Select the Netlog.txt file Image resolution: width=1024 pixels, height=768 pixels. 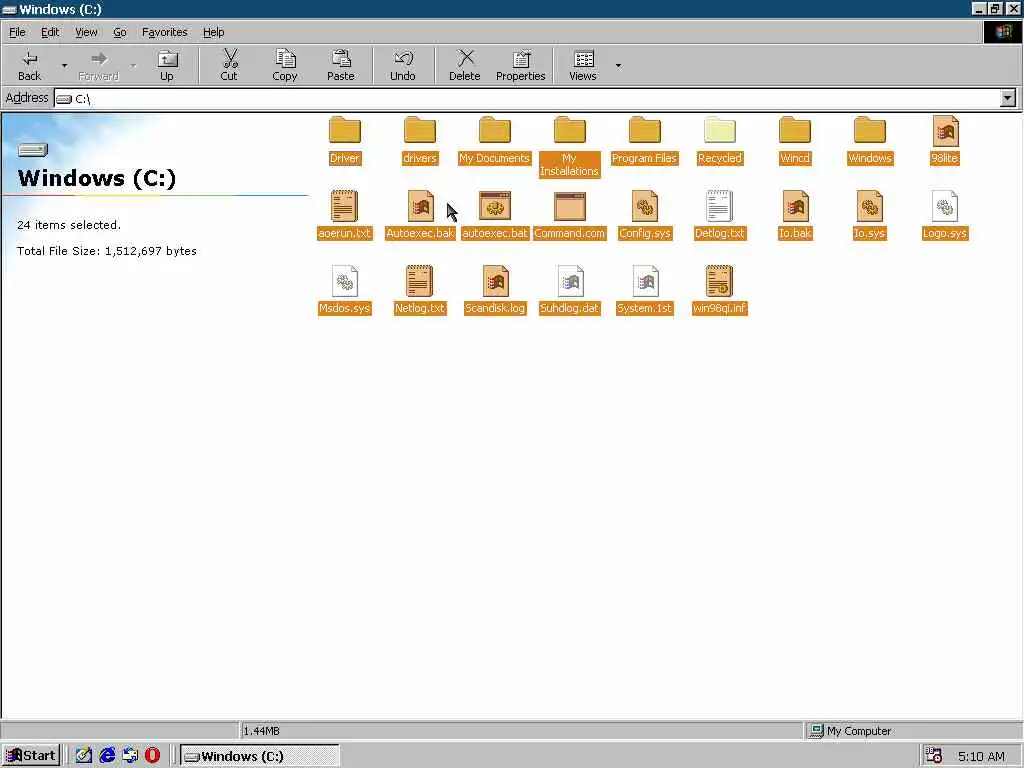pos(420,281)
